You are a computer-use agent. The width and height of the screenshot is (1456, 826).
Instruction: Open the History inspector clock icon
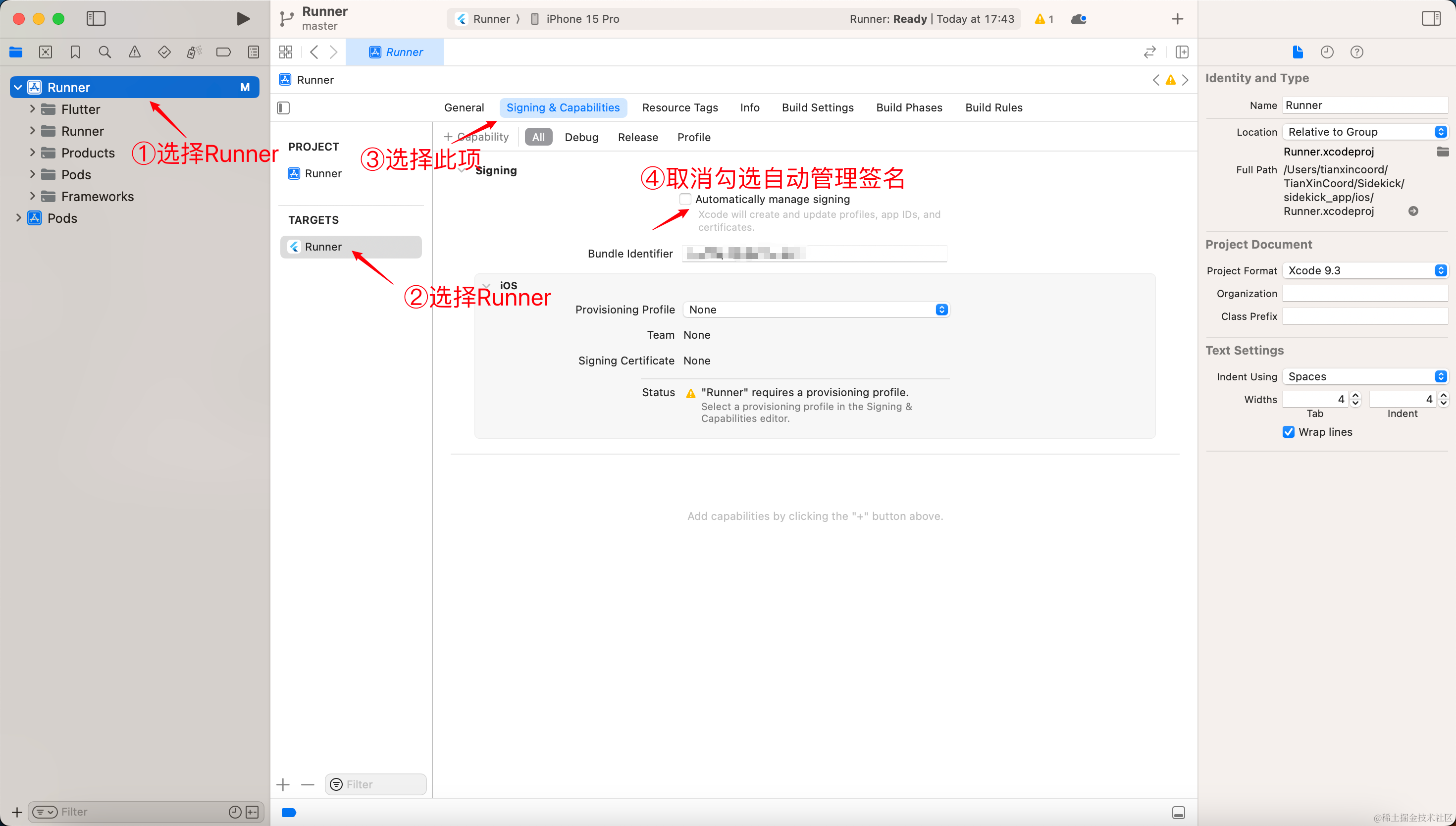coord(1327,52)
